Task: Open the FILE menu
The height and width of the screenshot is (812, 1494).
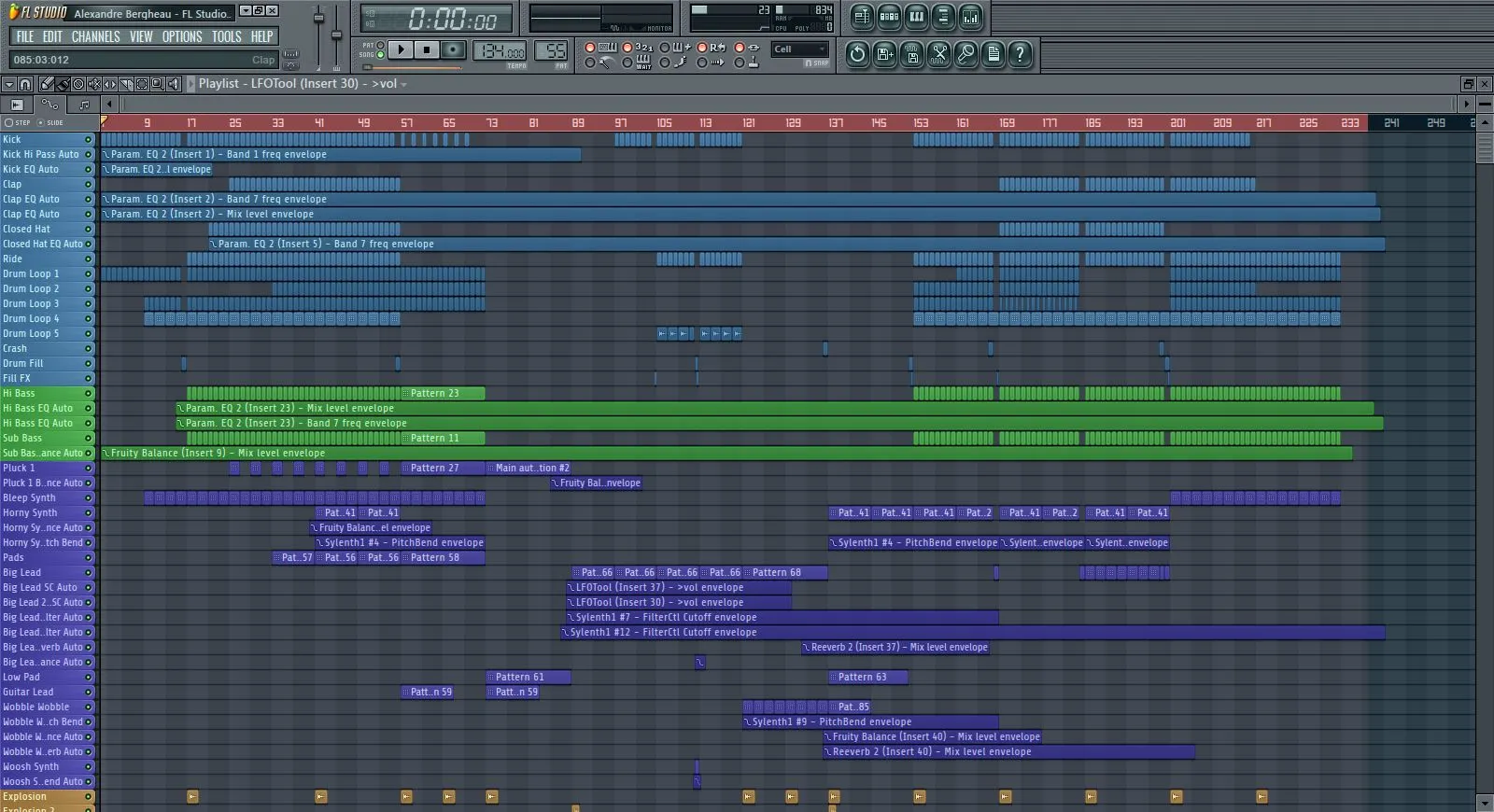Action: (25, 36)
